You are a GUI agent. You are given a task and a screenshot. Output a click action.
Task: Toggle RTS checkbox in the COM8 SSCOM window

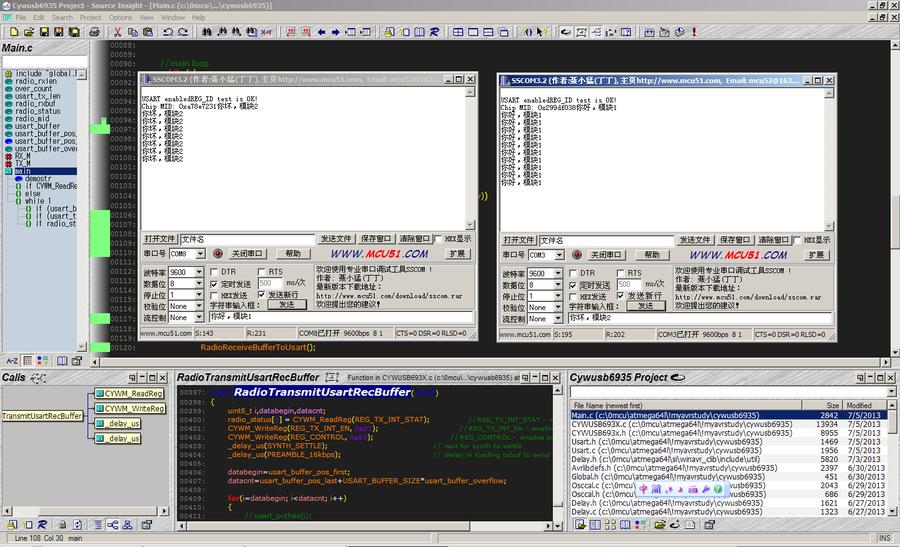coord(261,271)
